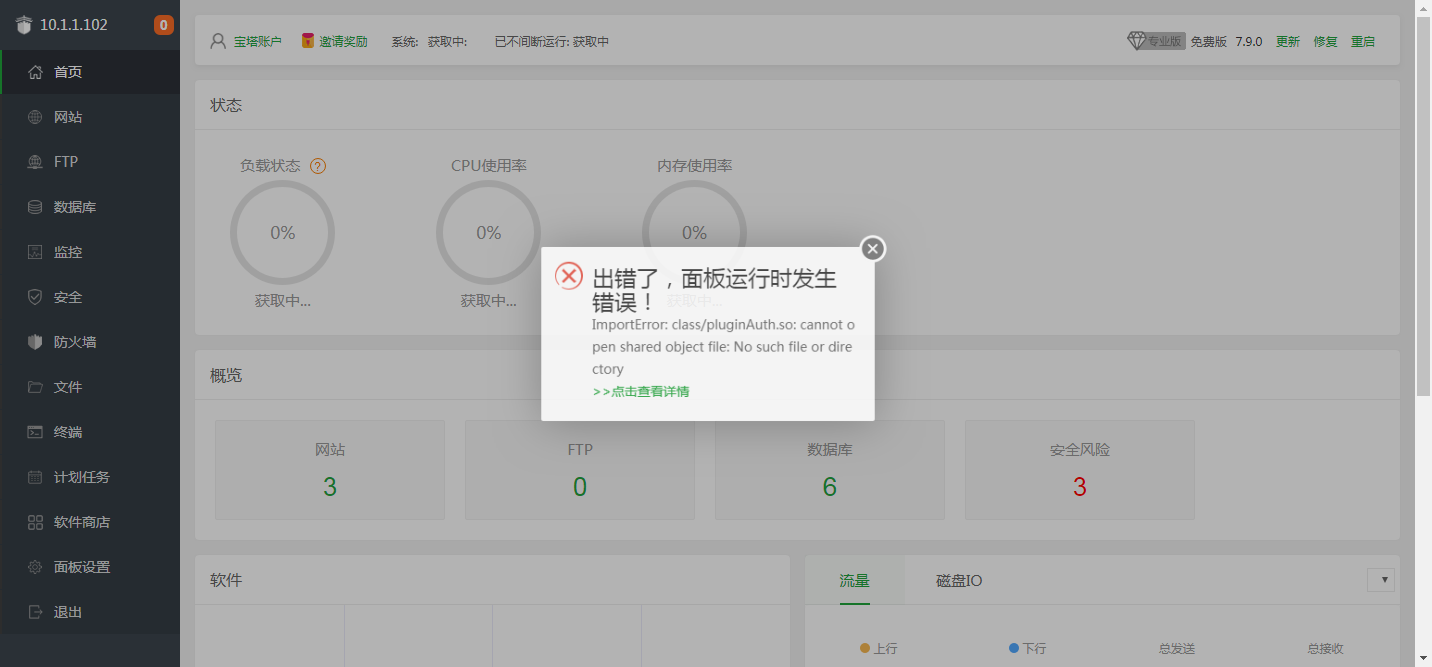Click the 上行 upload legend entry

[x=879, y=649]
